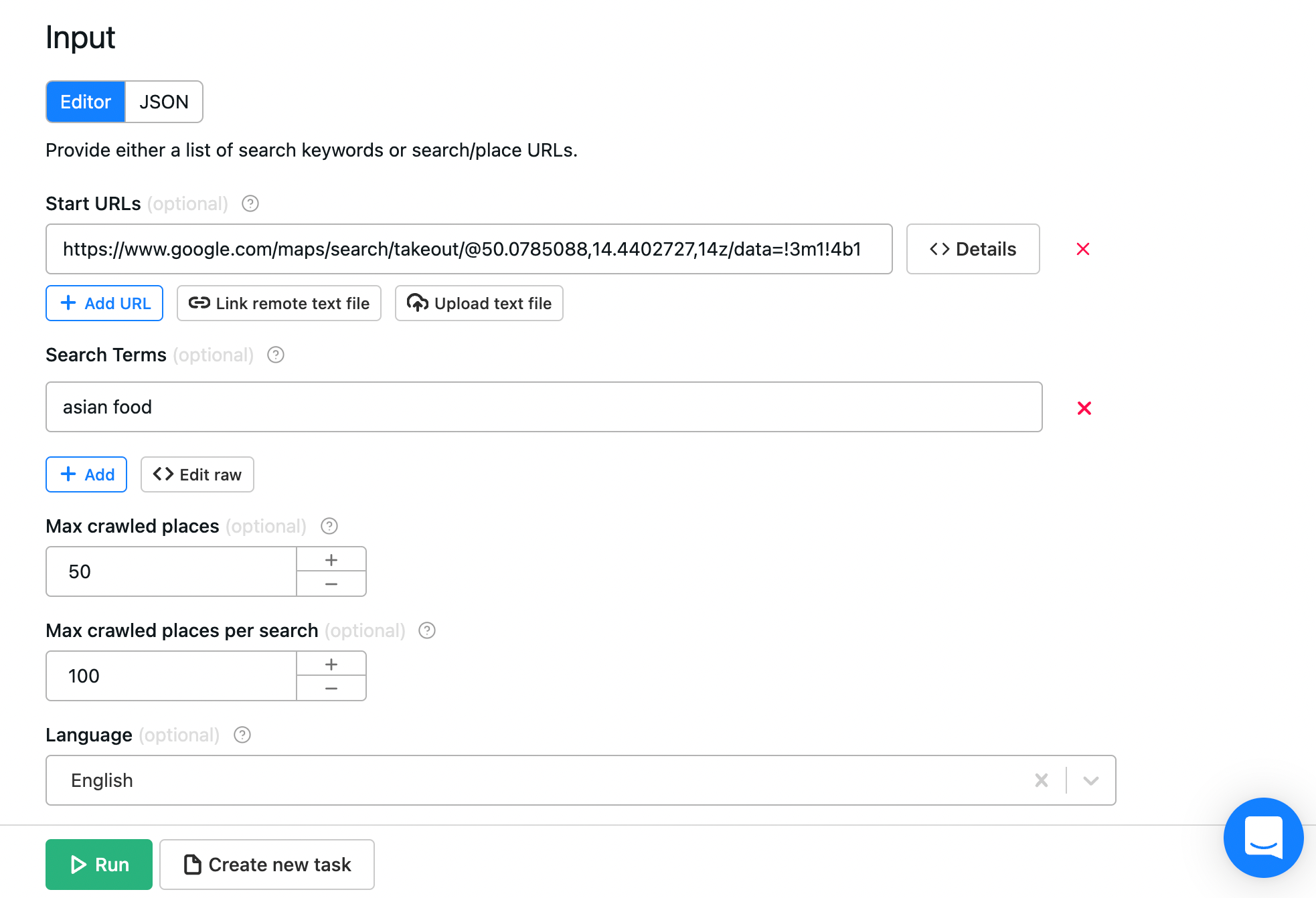Click the asian food search term field
The height and width of the screenshot is (898, 1316).
[544, 407]
